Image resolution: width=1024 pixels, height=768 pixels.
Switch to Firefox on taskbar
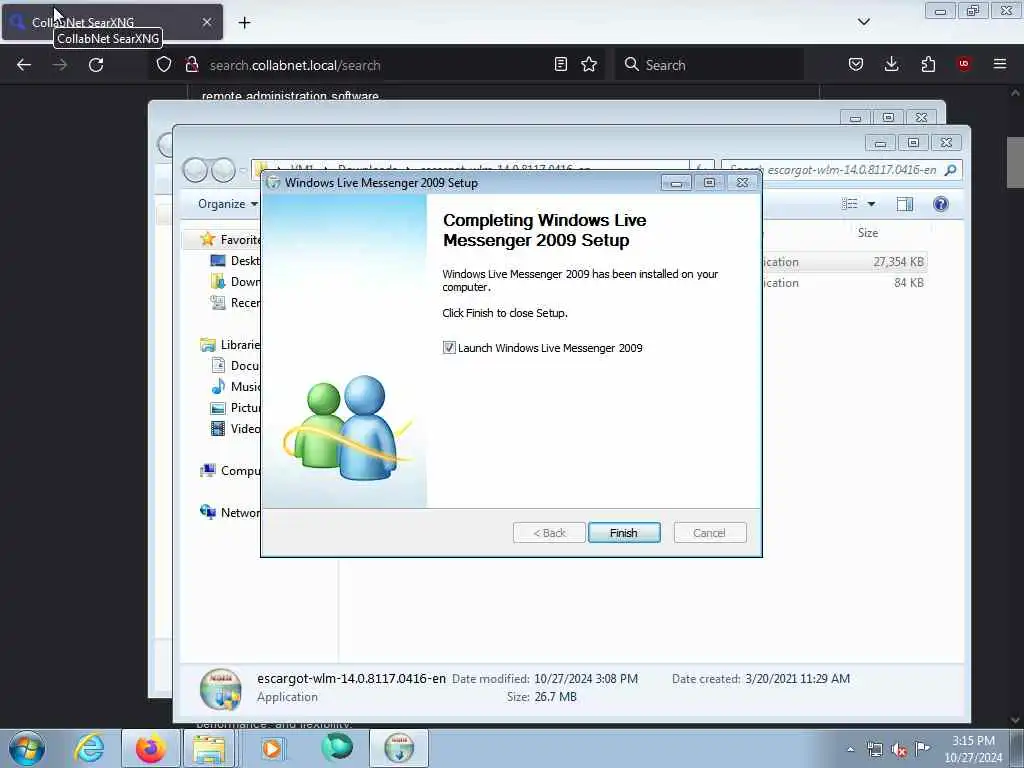pyautogui.click(x=151, y=748)
